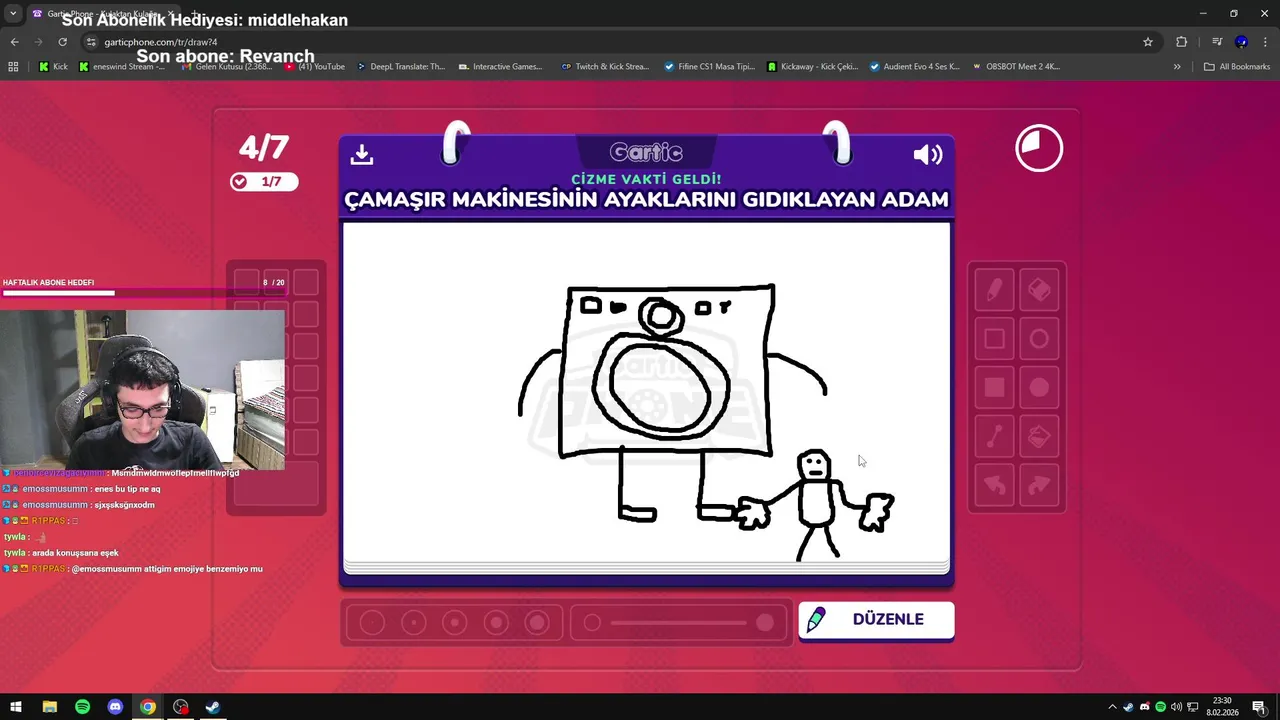Click the DÜZENLE edit button

(x=876, y=620)
